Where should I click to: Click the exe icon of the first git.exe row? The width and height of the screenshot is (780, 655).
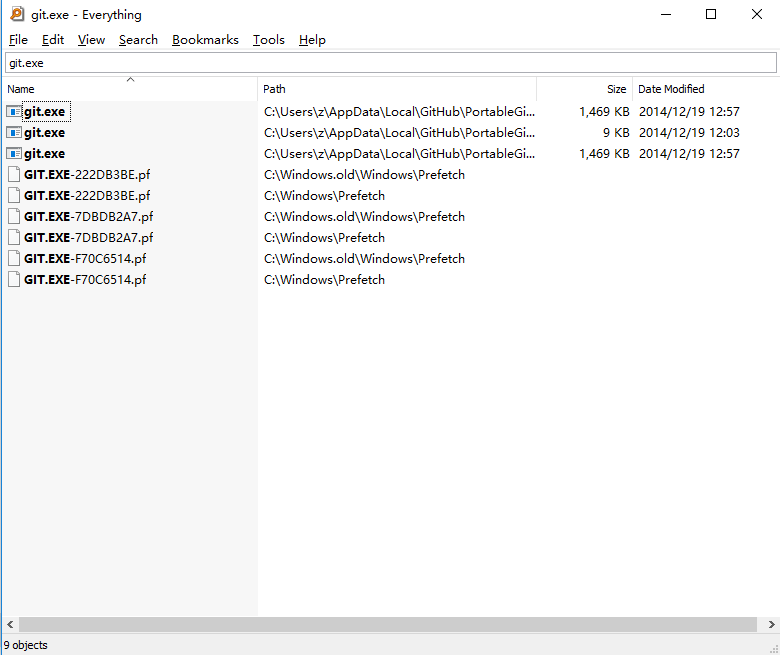tap(14, 111)
